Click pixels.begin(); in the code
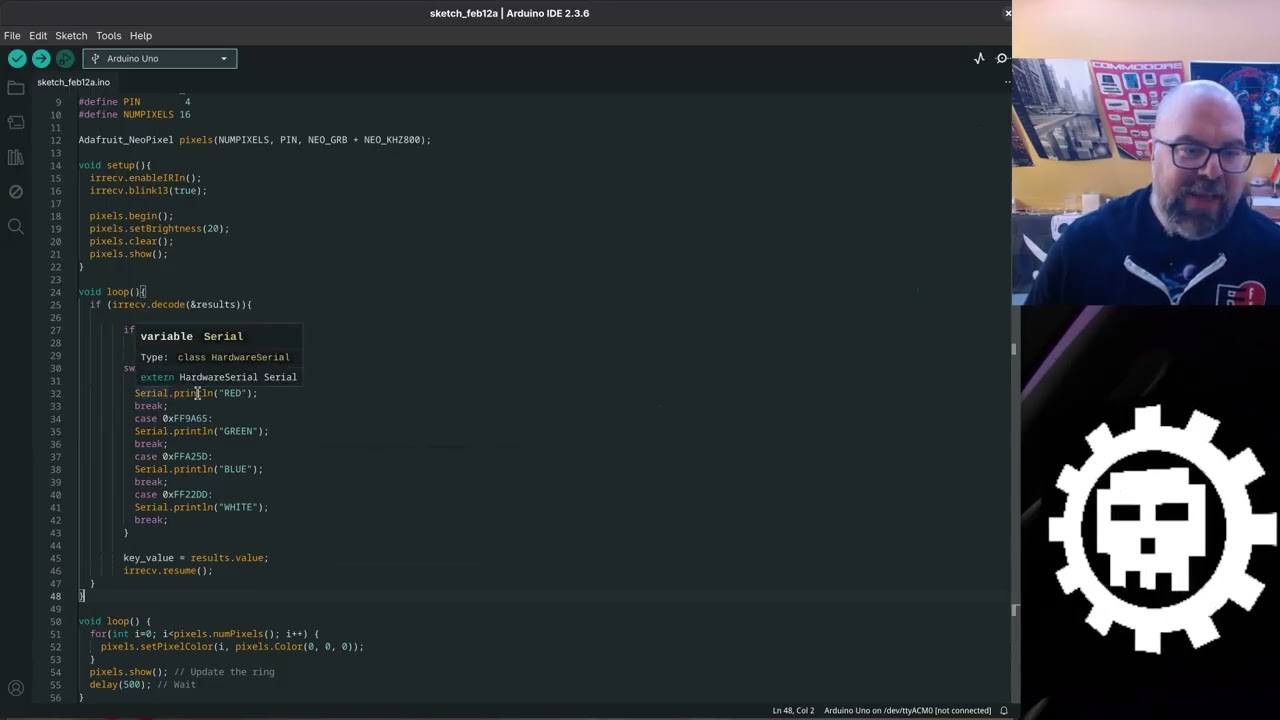Image resolution: width=1280 pixels, height=720 pixels. [x=131, y=216]
